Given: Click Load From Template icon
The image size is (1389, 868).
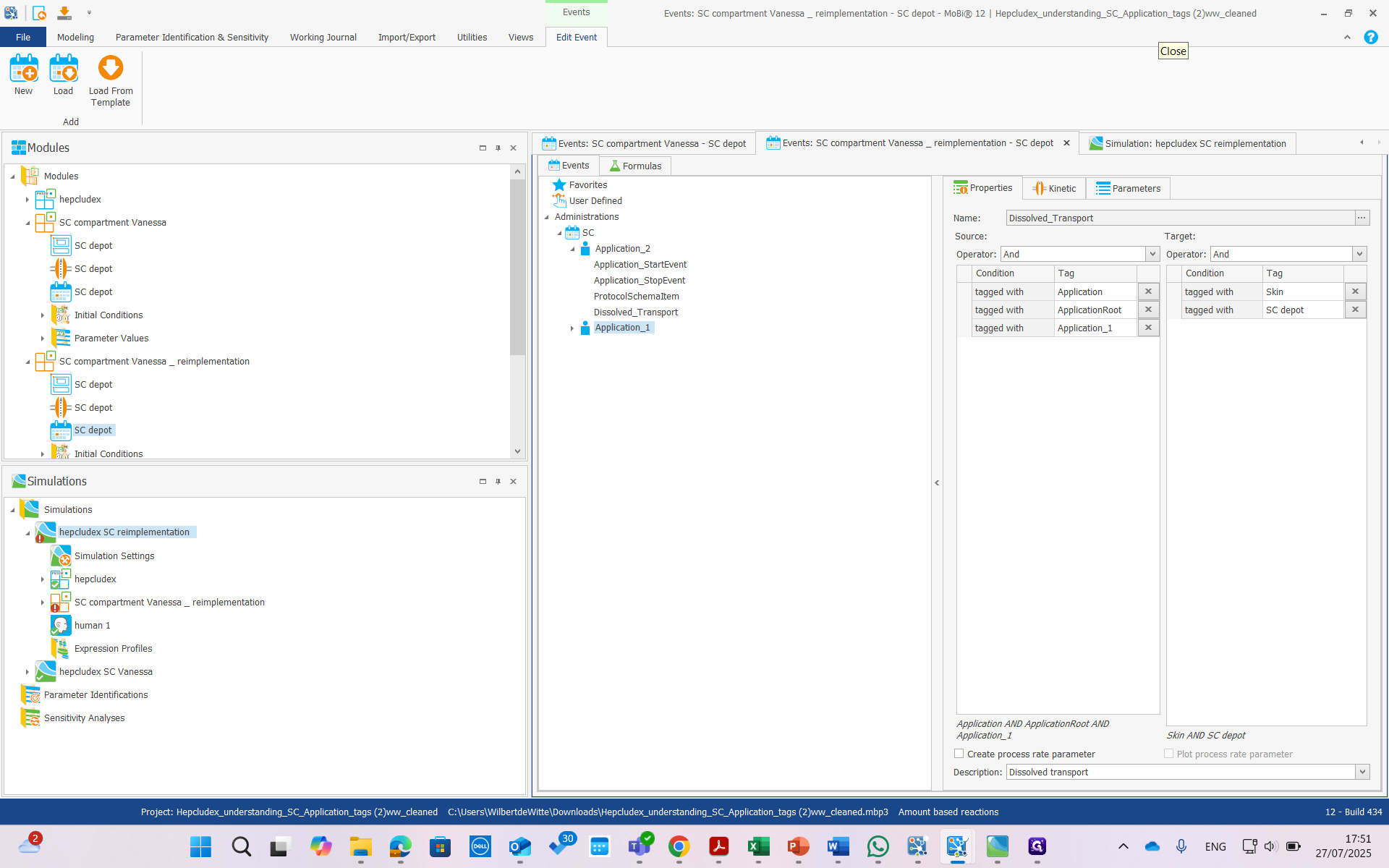Looking at the screenshot, I should coord(111,69).
